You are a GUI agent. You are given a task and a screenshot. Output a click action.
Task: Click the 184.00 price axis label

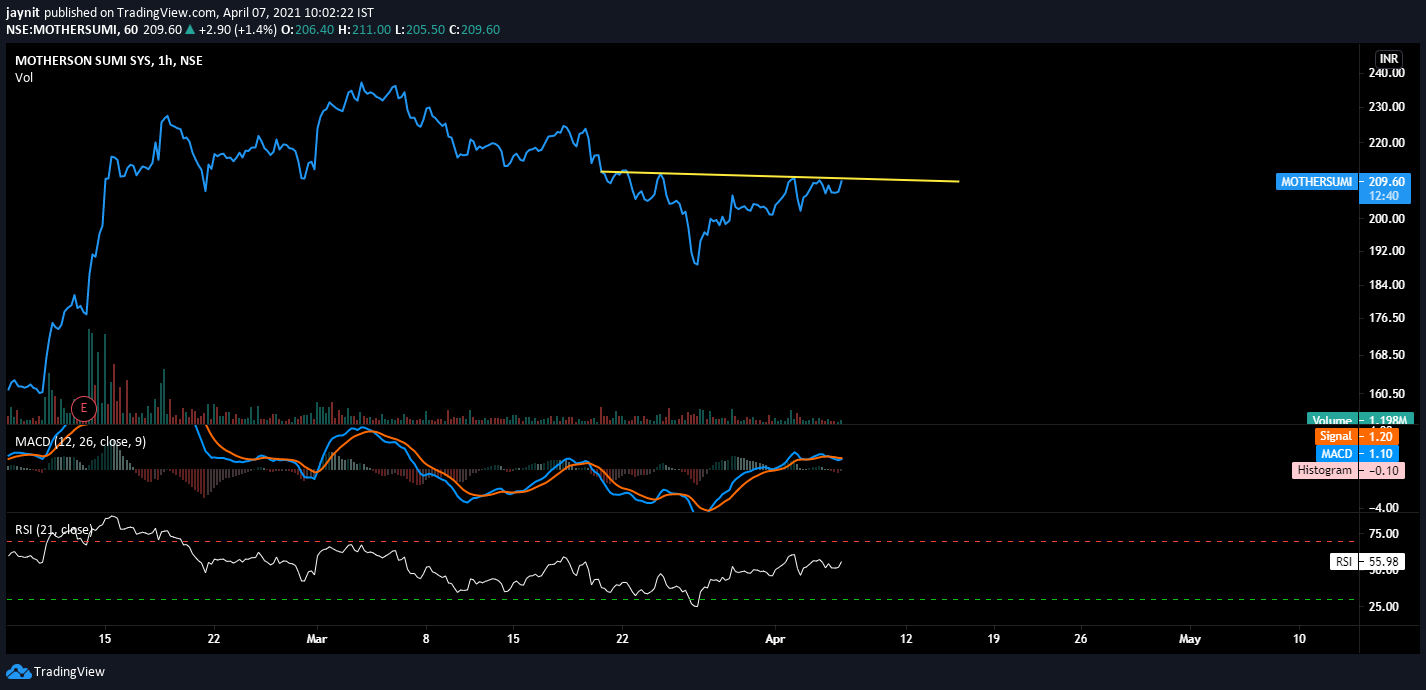click(1387, 285)
